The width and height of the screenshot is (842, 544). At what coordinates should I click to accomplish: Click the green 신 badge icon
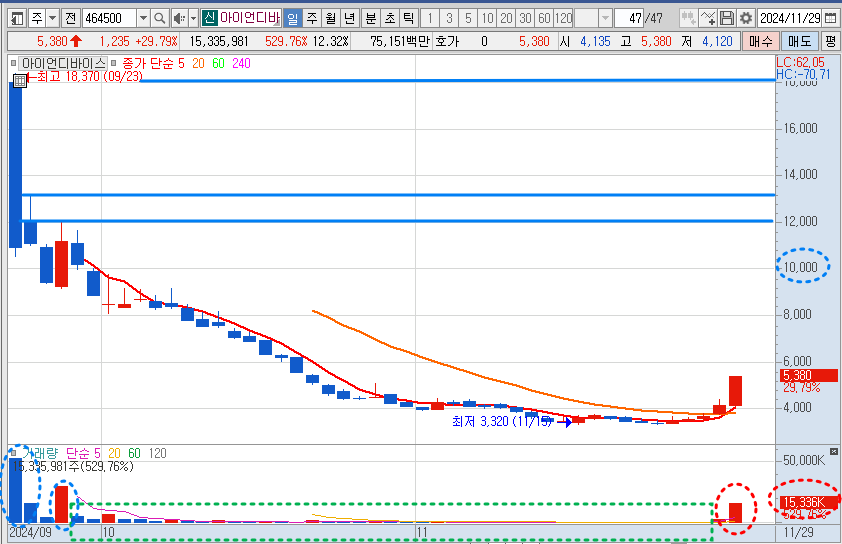click(x=209, y=18)
